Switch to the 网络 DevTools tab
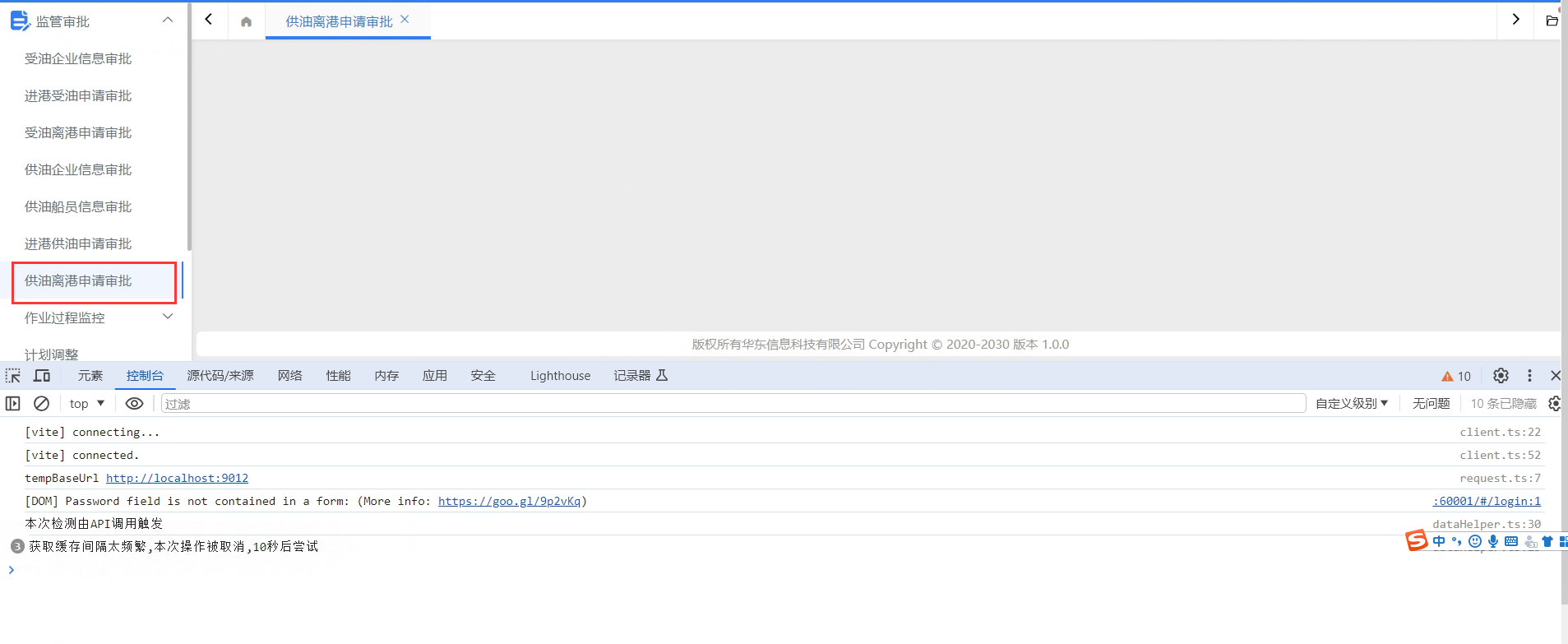The image size is (1568, 644). [x=290, y=376]
